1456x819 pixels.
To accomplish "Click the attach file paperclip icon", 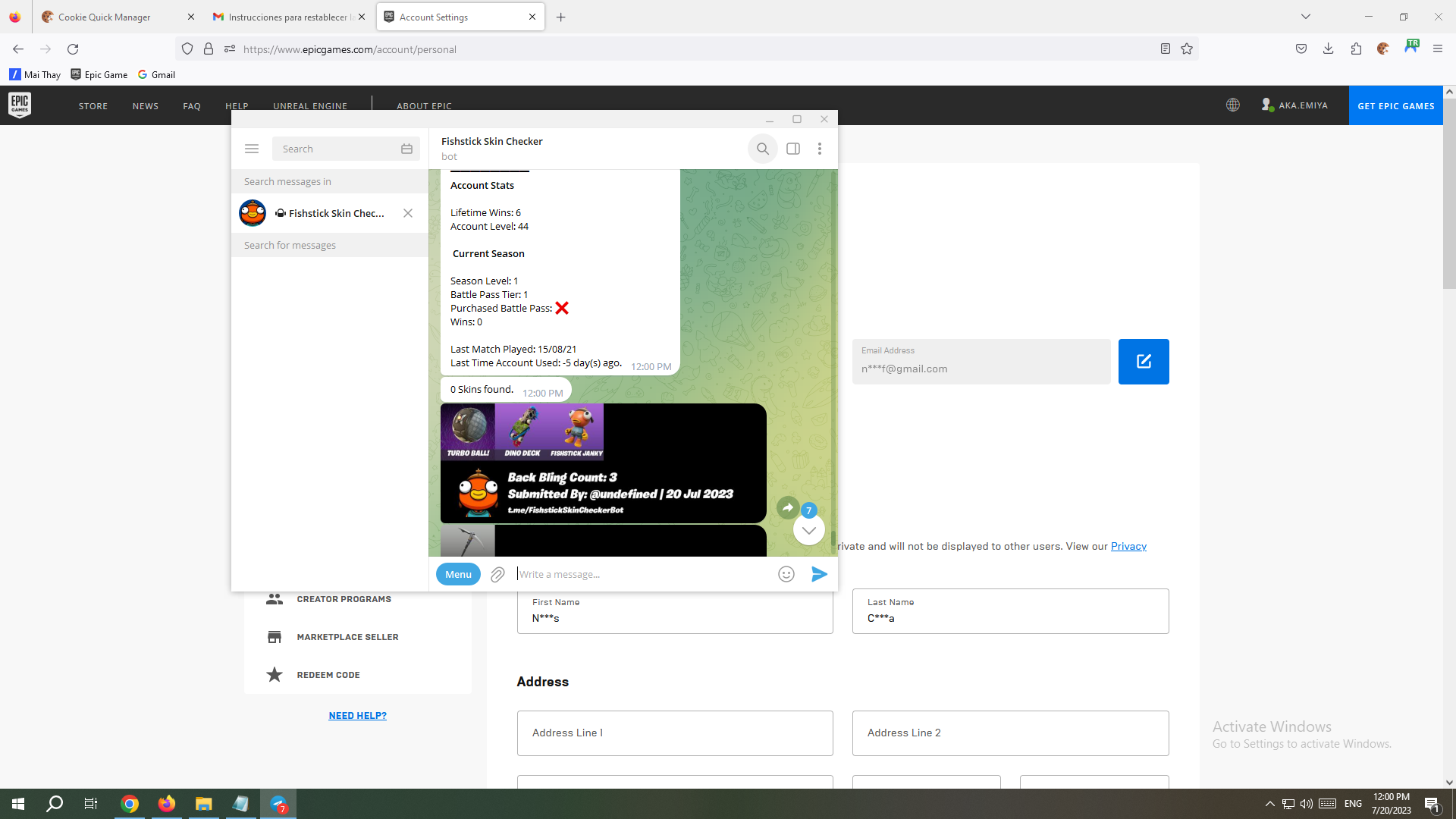I will 497,575.
